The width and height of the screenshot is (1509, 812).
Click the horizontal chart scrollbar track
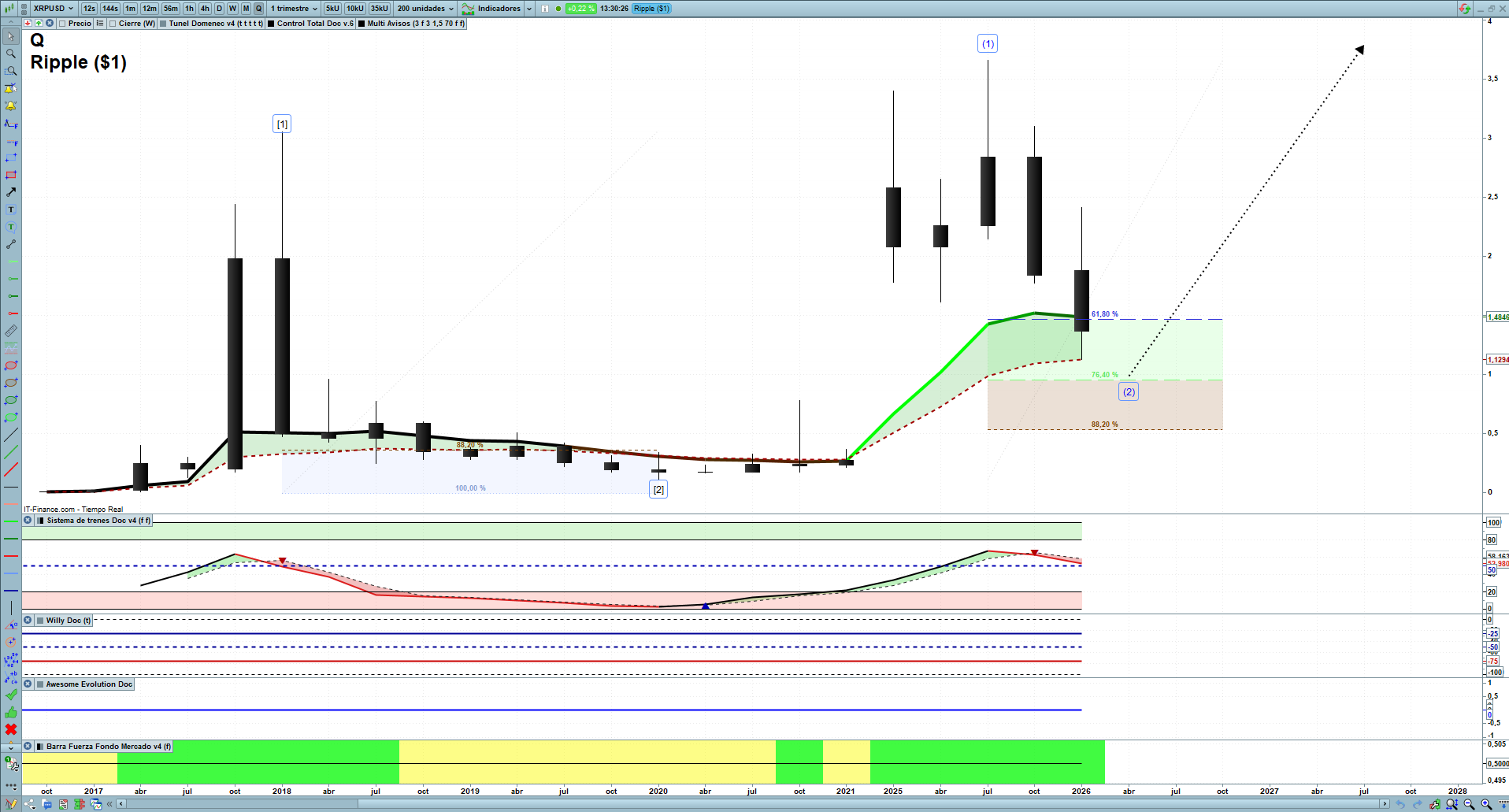point(752,804)
